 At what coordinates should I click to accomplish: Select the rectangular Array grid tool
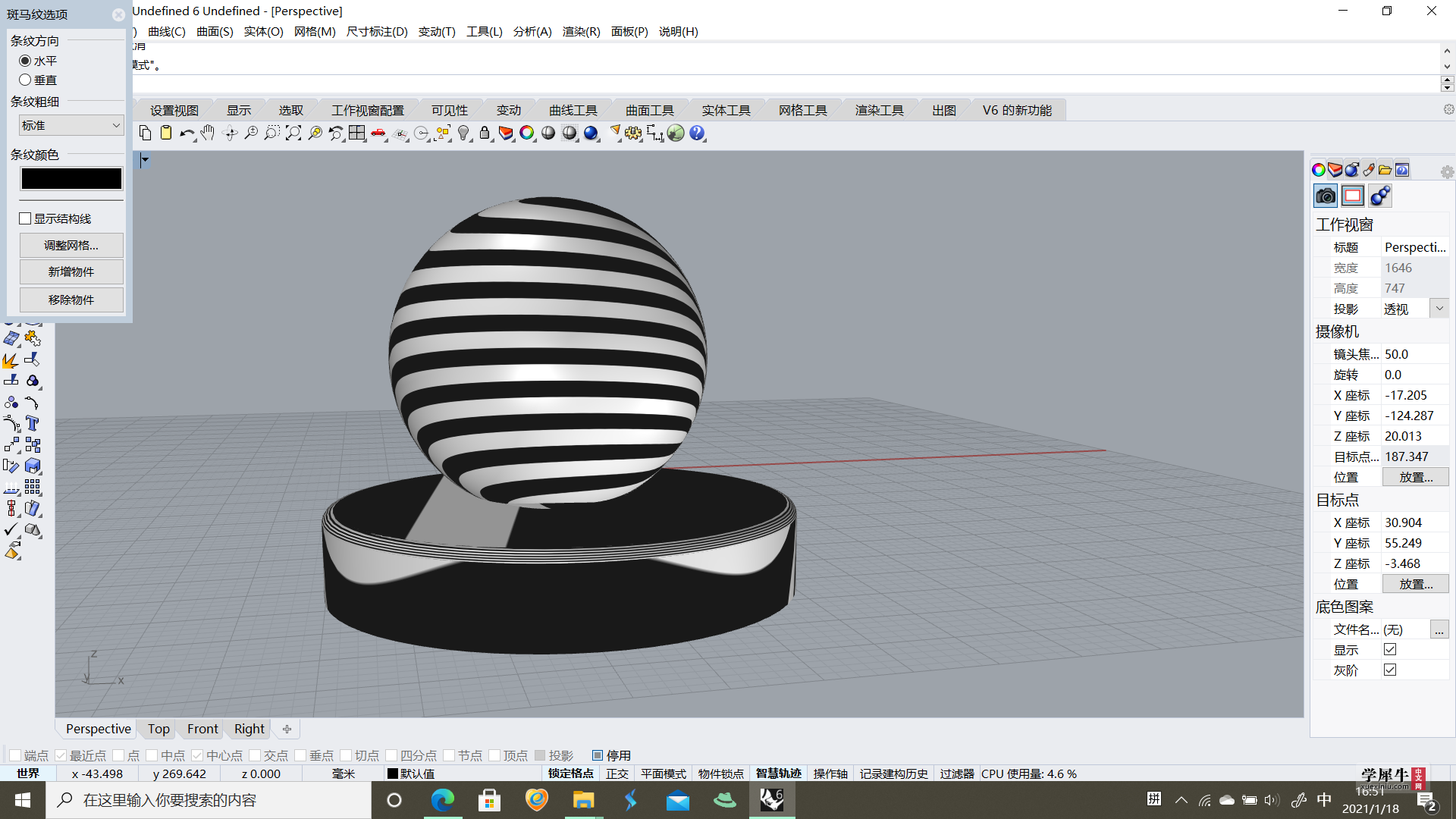33,487
